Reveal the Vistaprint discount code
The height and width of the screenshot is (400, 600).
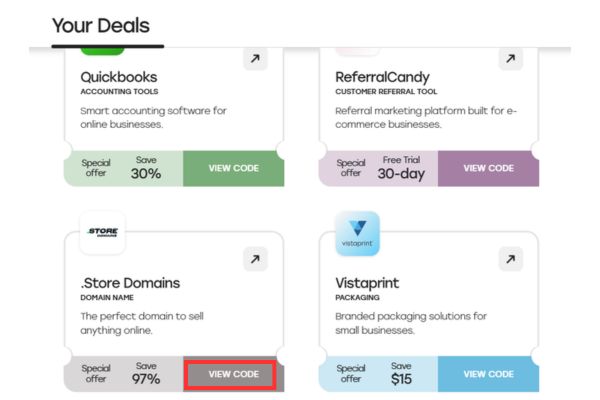pyautogui.click(x=488, y=374)
